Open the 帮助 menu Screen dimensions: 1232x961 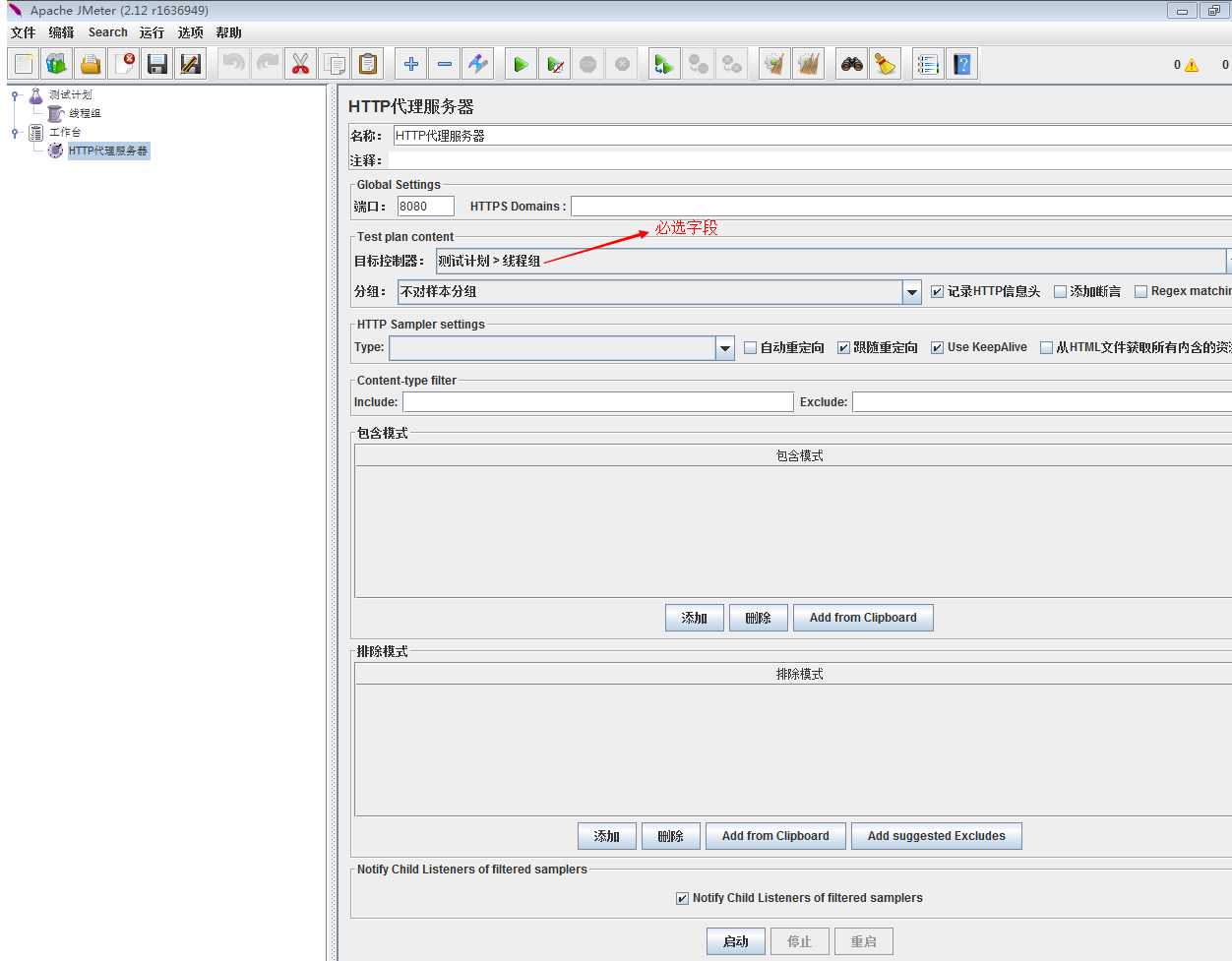pos(228,32)
